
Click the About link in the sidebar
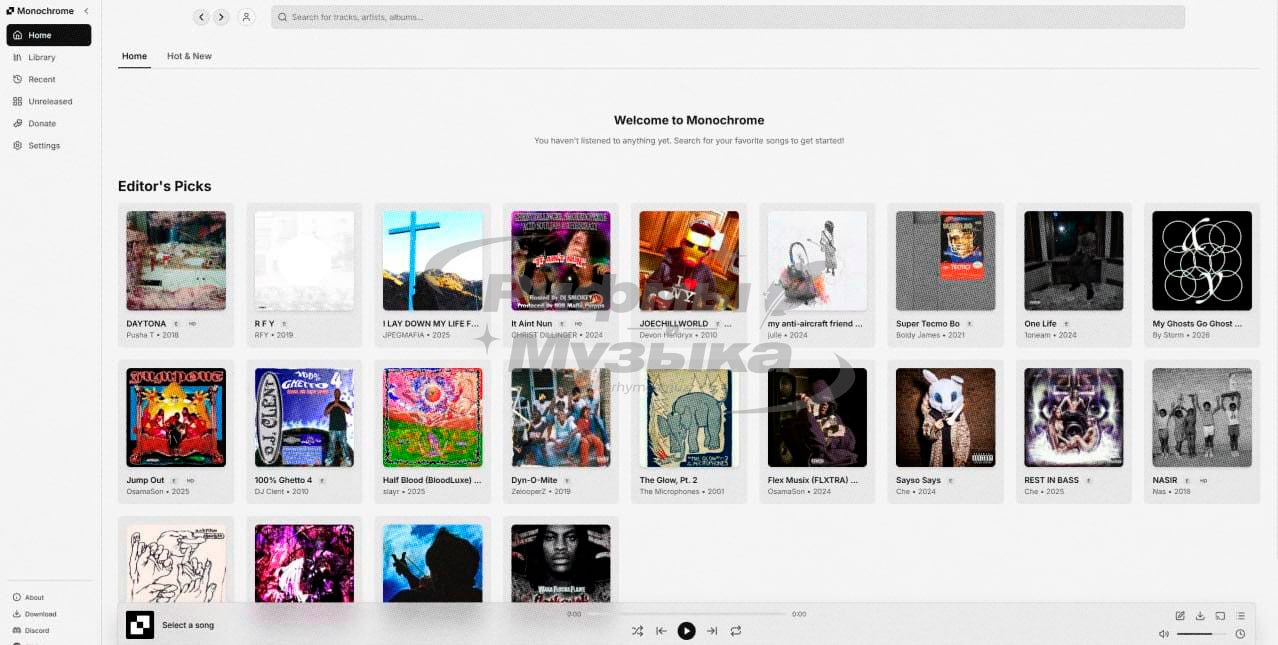pos(34,597)
